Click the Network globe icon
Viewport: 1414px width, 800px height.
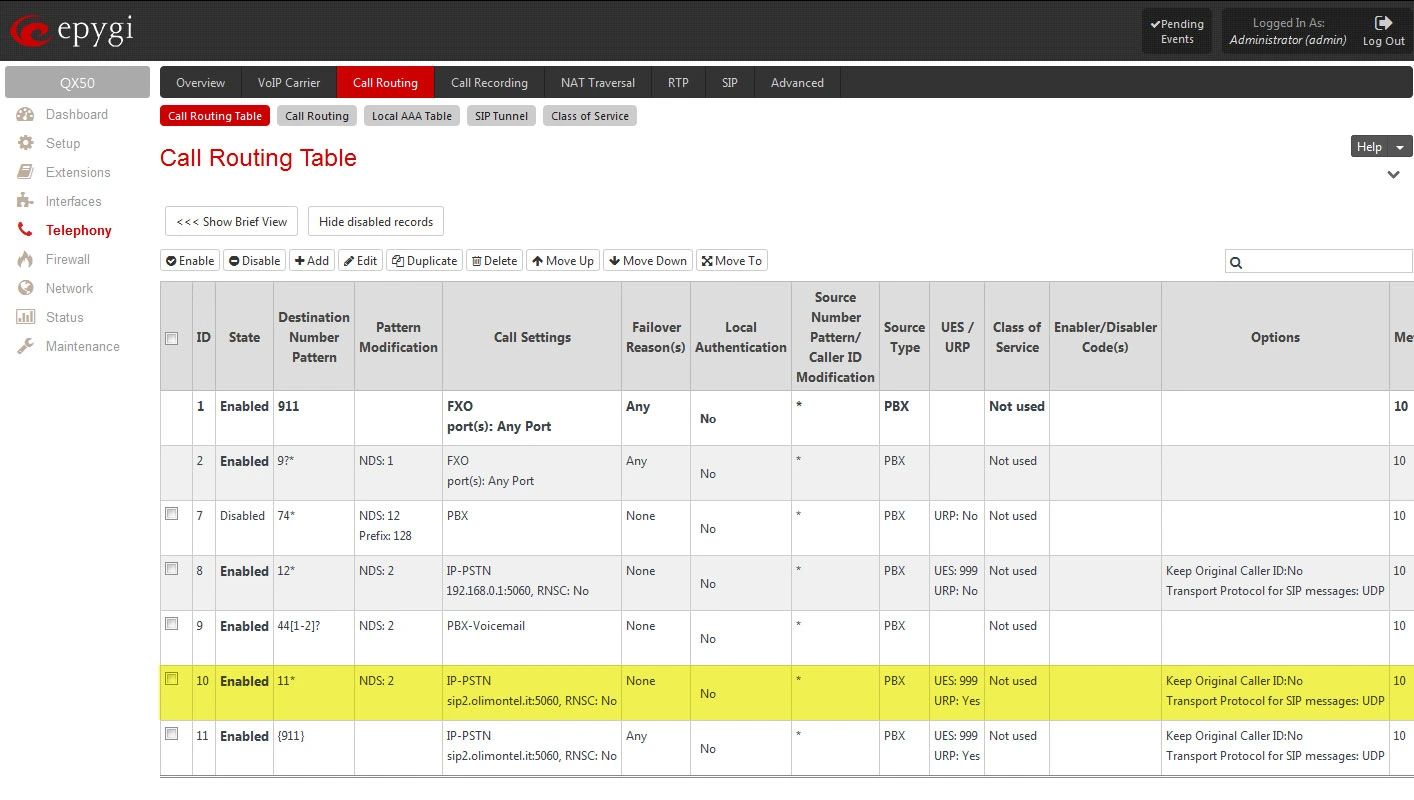(26, 288)
